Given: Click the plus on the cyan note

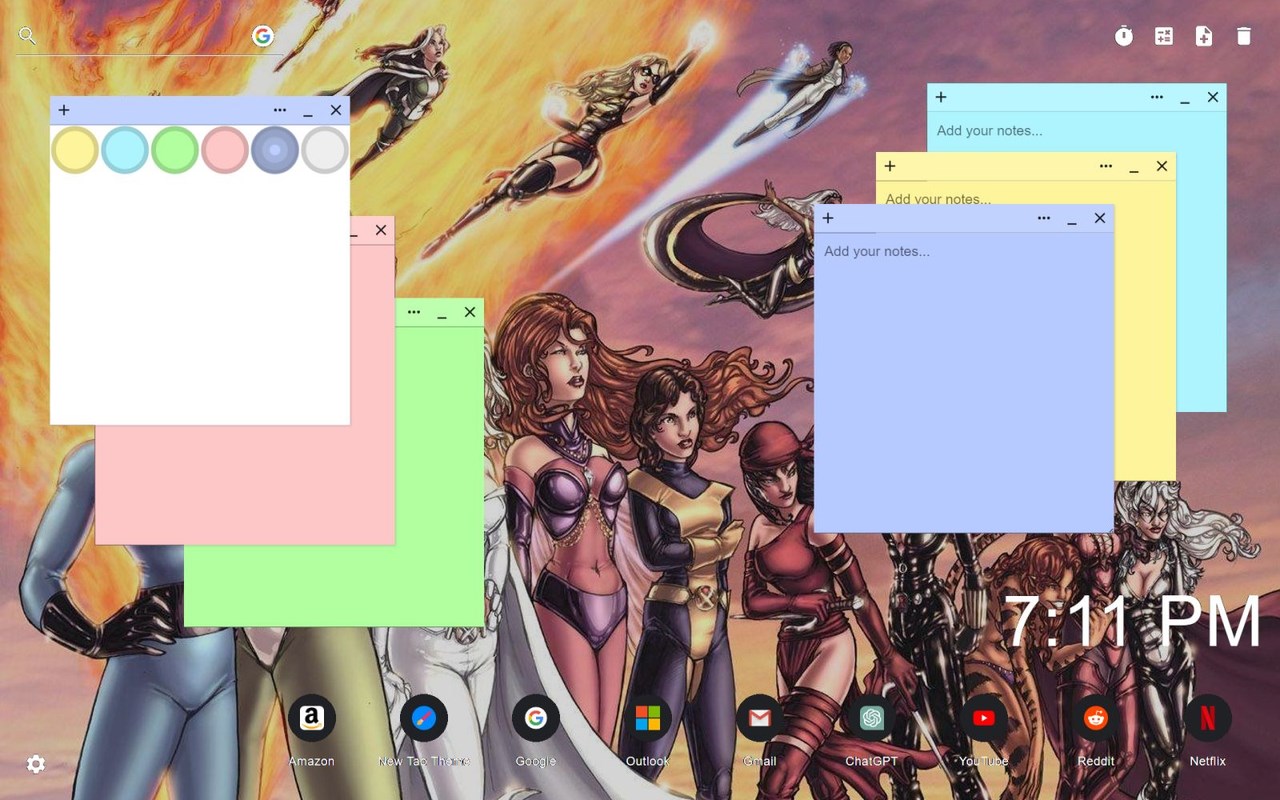Looking at the screenshot, I should coord(941,97).
